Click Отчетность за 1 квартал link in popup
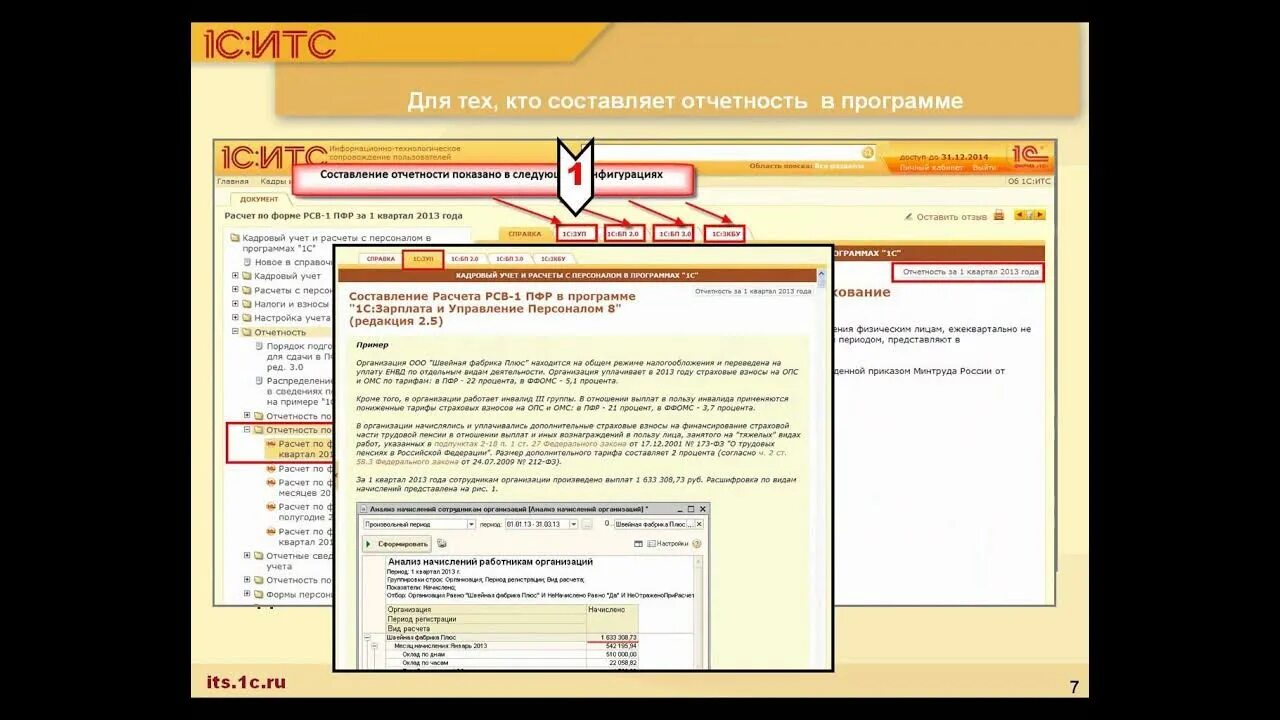Viewport: 1280px width, 720px height. coord(752,291)
